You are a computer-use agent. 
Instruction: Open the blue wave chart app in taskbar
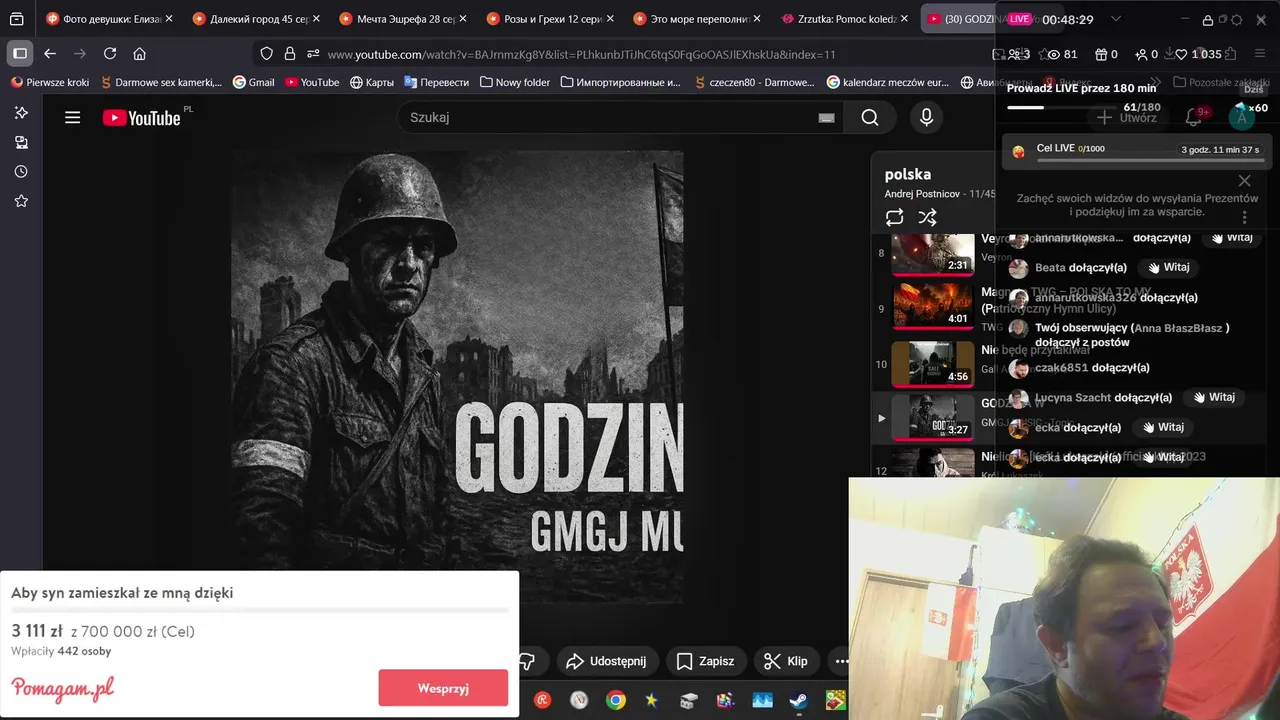(762, 700)
